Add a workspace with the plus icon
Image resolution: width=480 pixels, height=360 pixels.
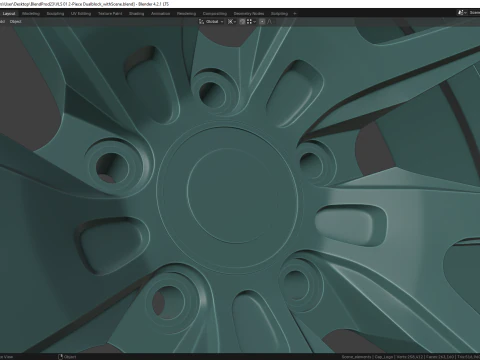[295, 14]
